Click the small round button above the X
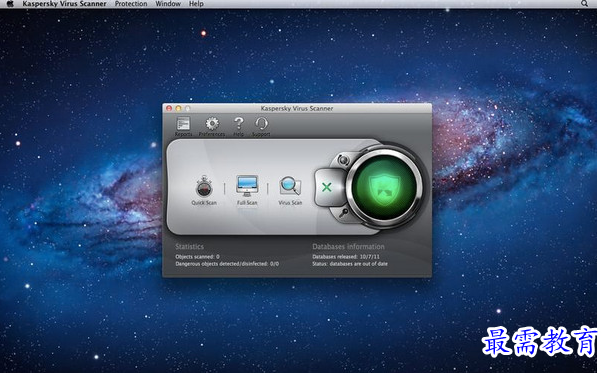The image size is (606, 373). pyautogui.click(x=342, y=159)
